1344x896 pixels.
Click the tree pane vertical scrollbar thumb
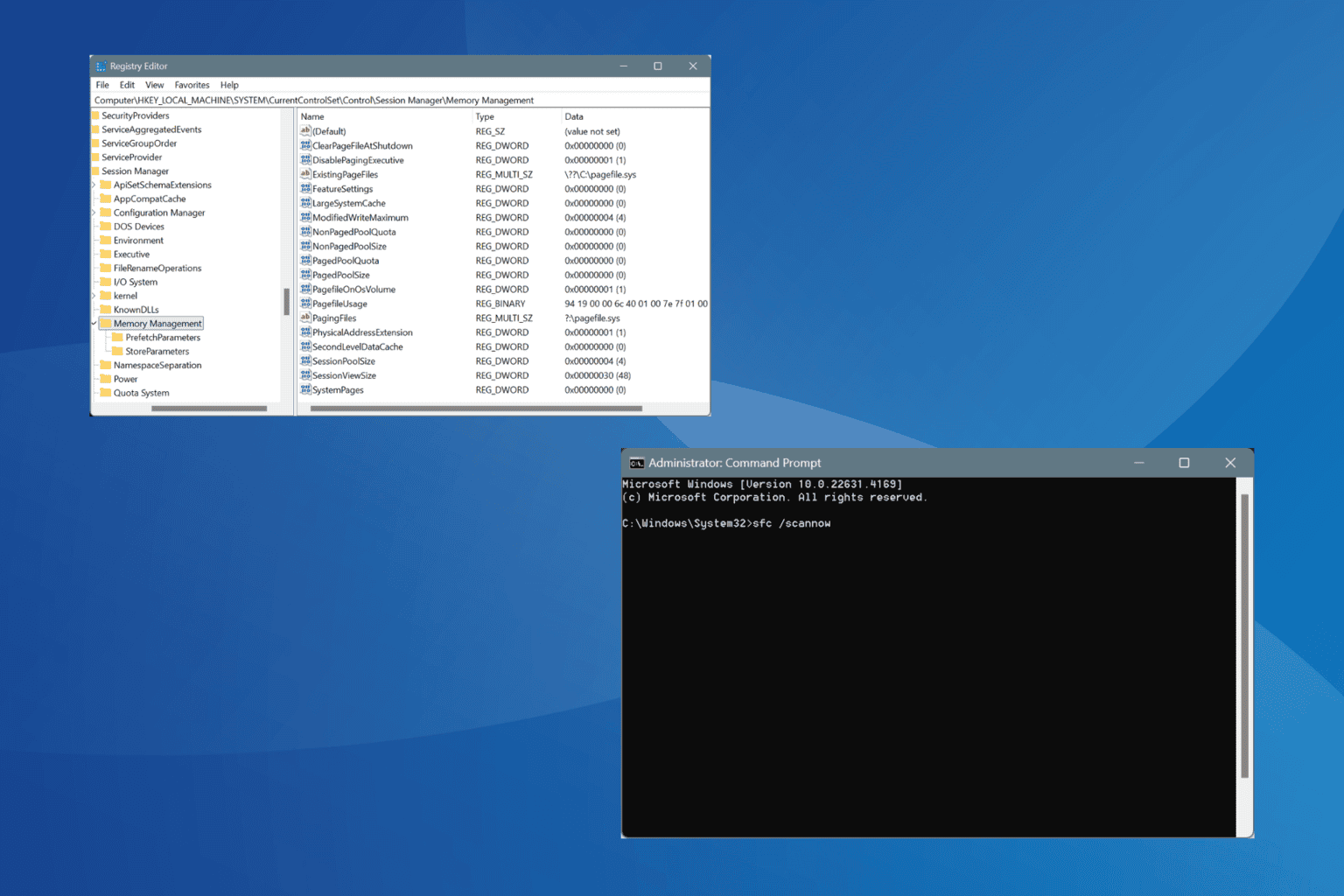pyautogui.click(x=286, y=302)
